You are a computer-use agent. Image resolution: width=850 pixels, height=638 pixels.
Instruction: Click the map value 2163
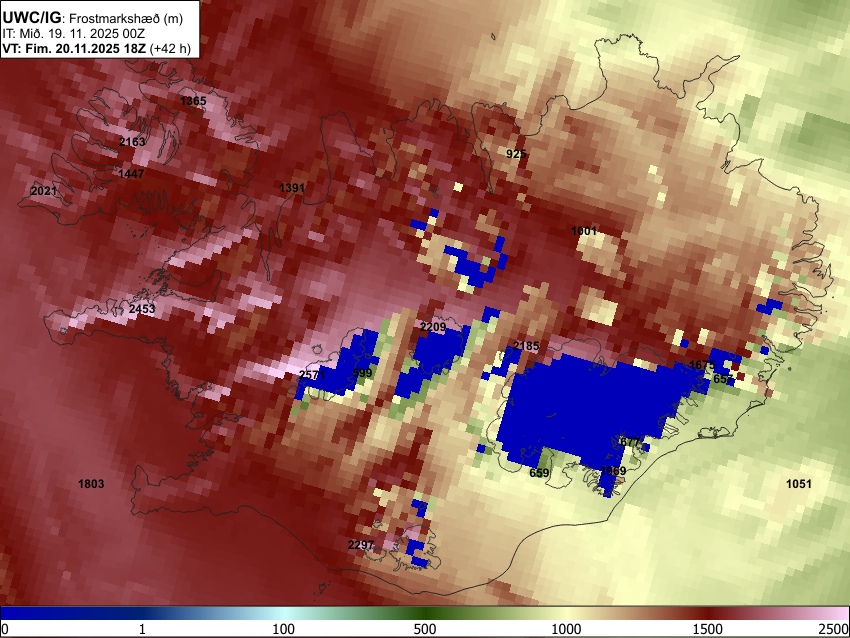132,142
